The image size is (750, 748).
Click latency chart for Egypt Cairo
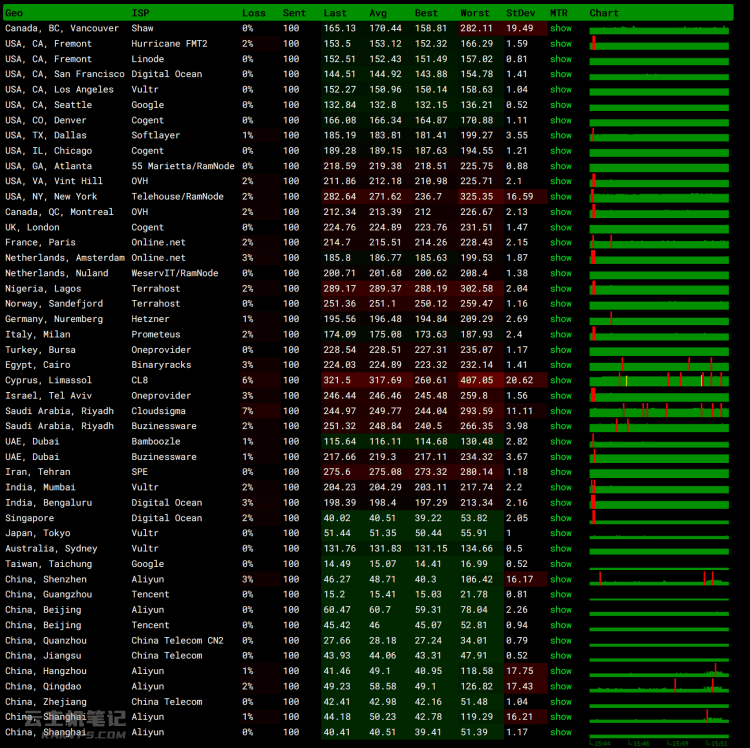pos(659,365)
